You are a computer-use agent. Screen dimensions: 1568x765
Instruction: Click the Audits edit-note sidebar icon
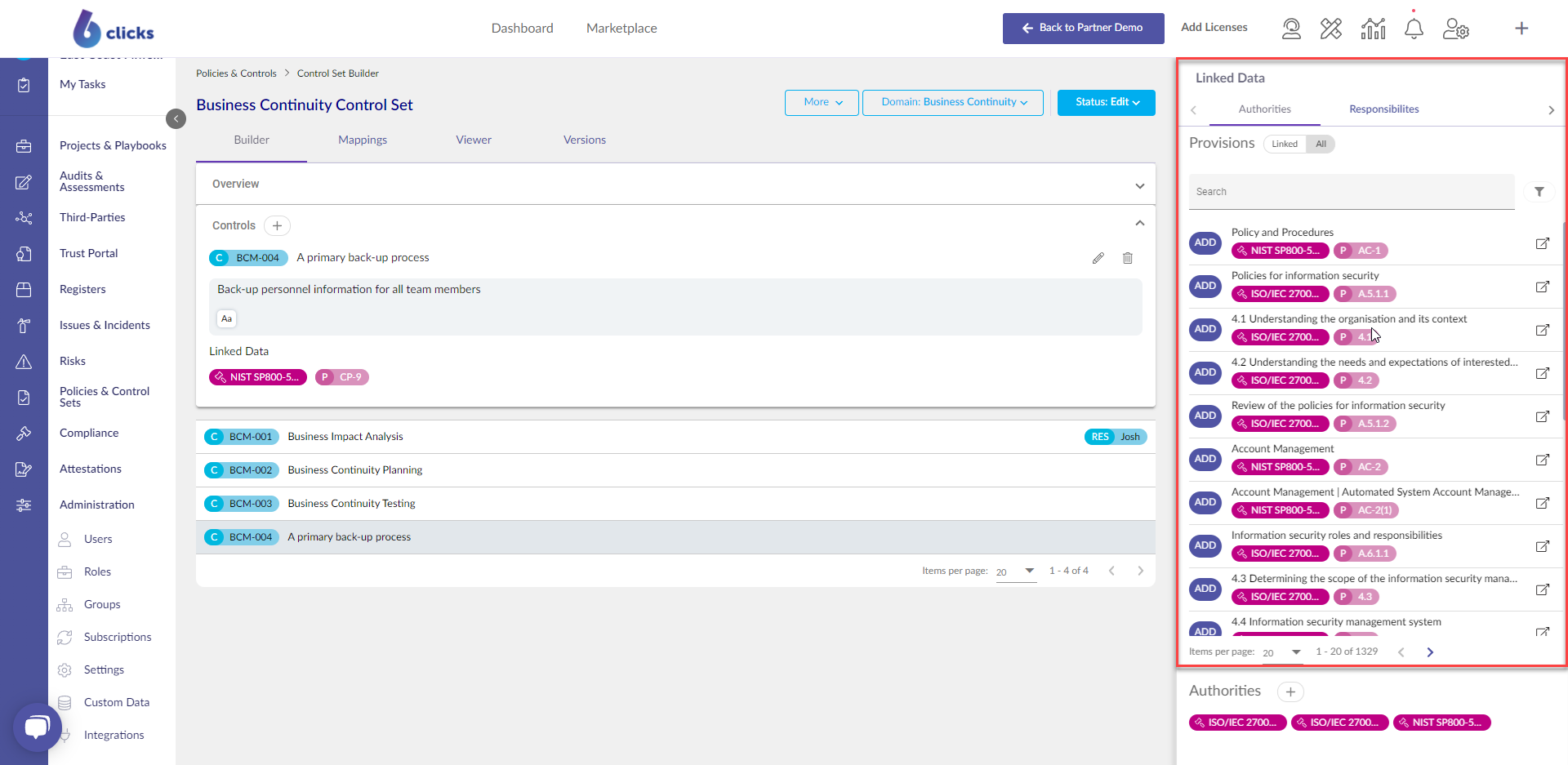pos(24,182)
